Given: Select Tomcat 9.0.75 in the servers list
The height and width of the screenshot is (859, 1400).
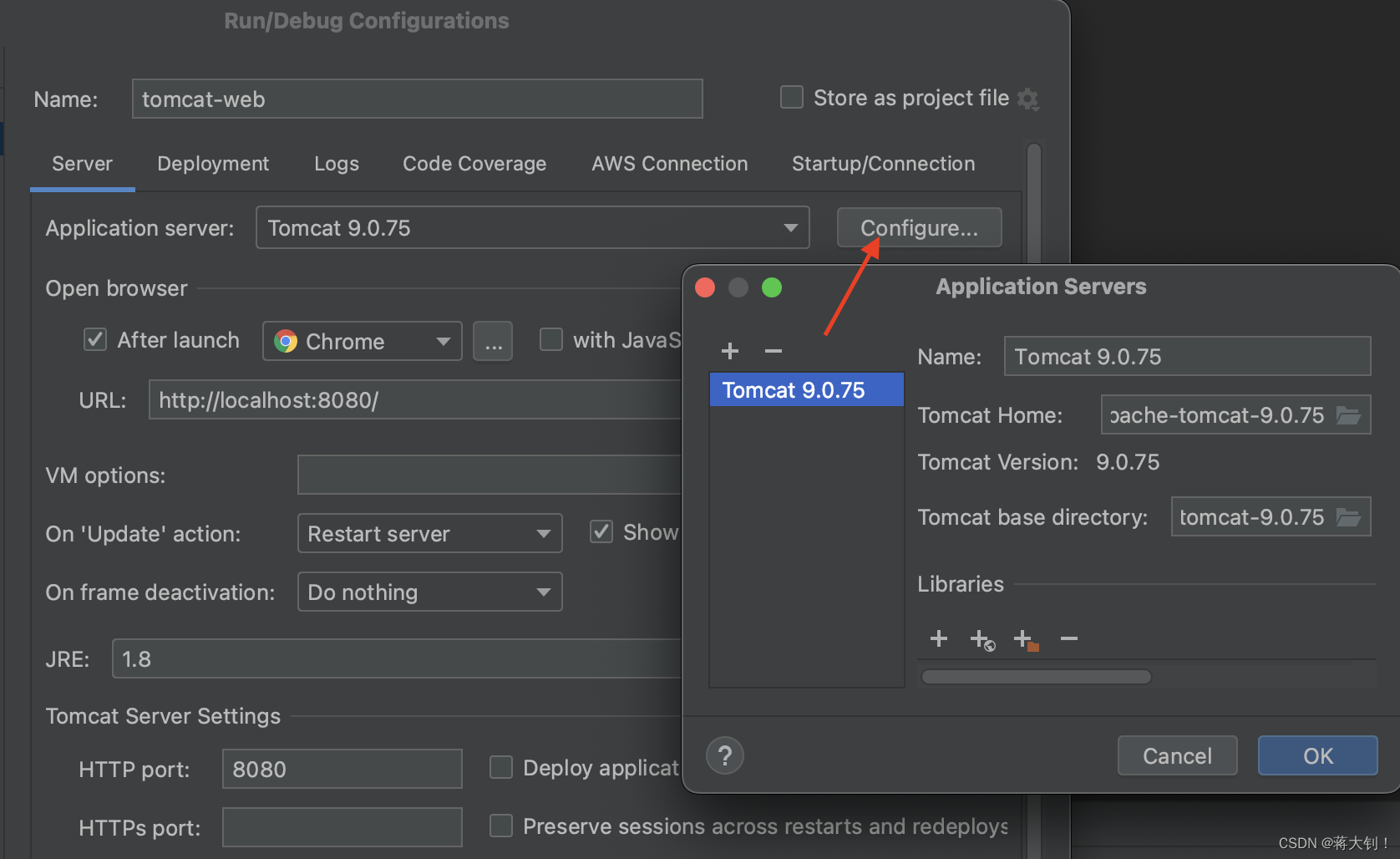Looking at the screenshot, I should pyautogui.click(x=807, y=389).
